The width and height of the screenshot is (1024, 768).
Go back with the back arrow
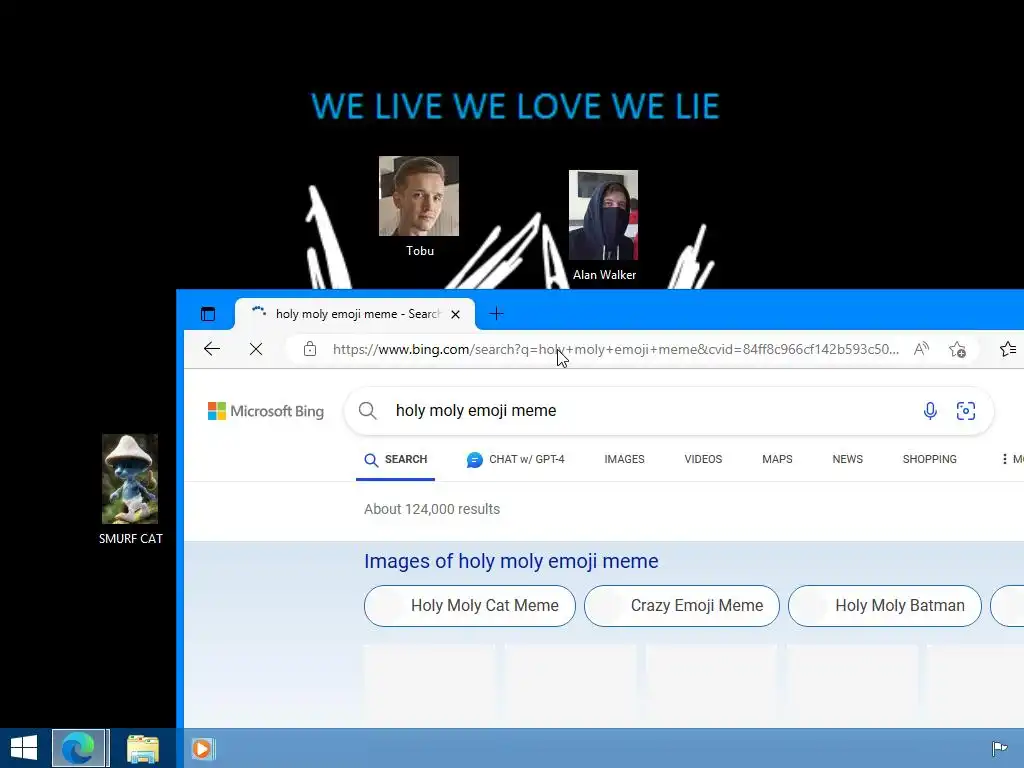coord(212,349)
